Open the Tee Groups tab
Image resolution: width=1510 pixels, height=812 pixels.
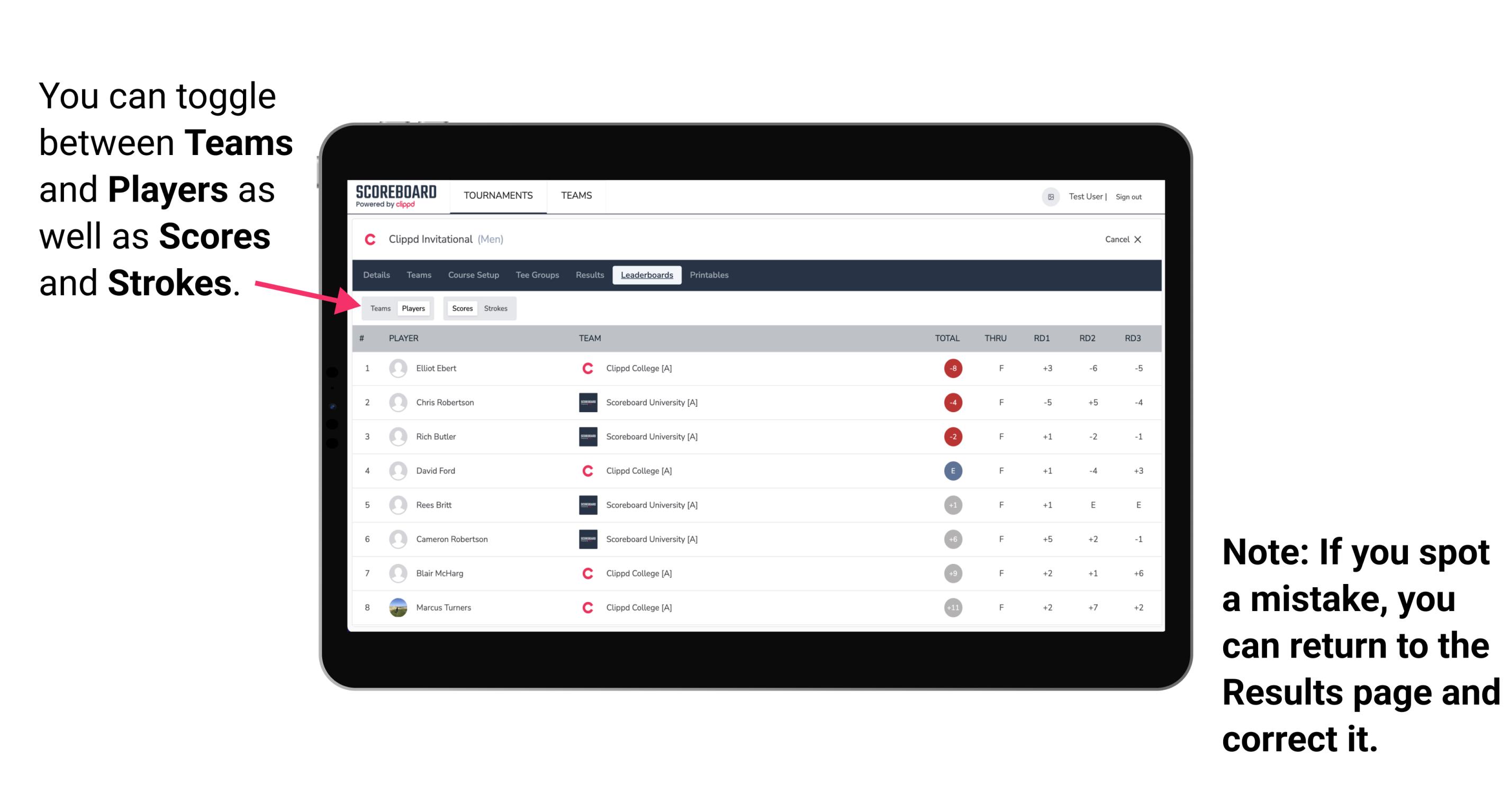click(x=536, y=275)
